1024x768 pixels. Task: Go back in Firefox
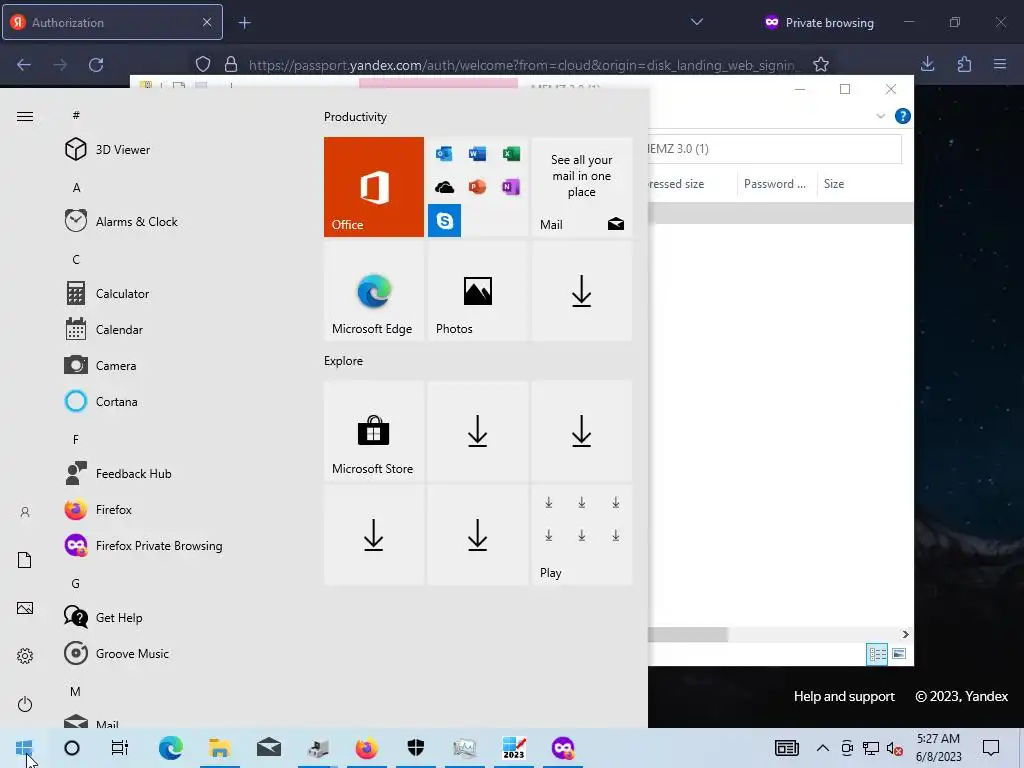(x=24, y=65)
